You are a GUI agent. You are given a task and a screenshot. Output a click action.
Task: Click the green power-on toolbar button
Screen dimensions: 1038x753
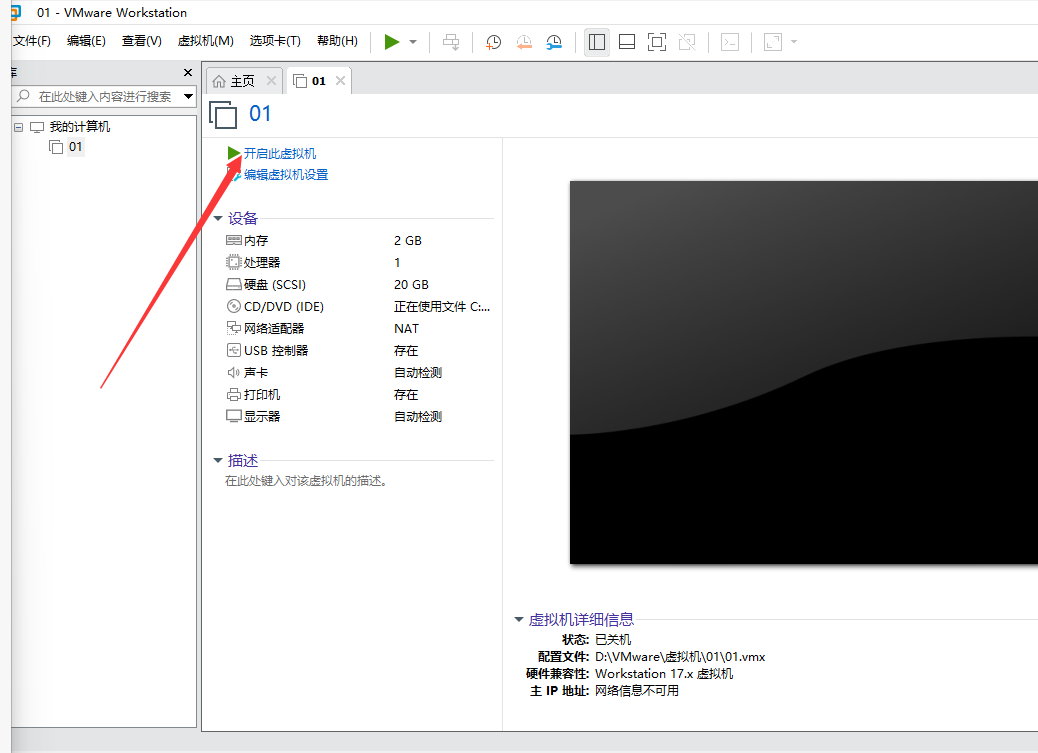pyautogui.click(x=392, y=42)
